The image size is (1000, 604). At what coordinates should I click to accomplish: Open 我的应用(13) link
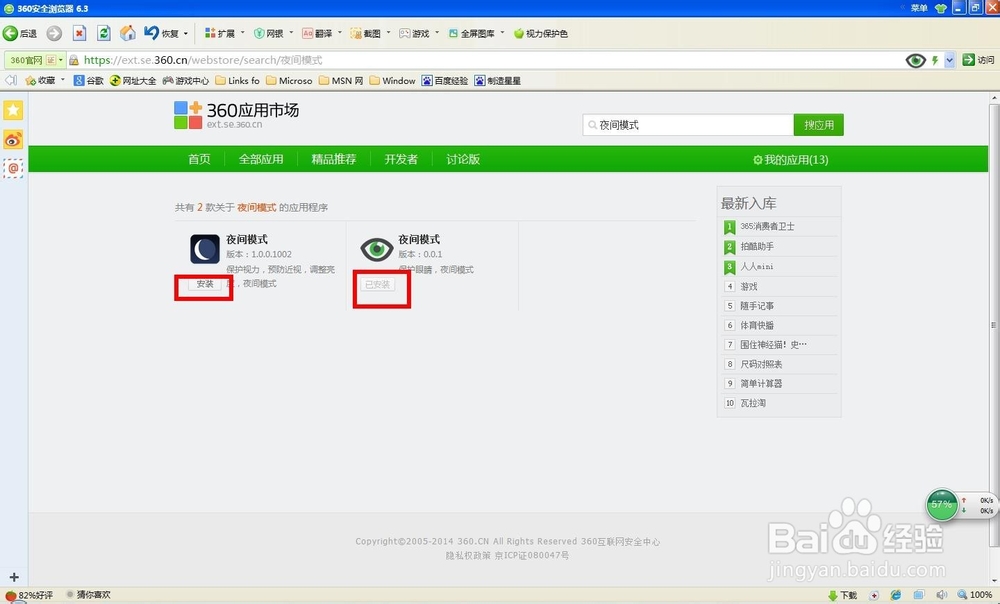click(791, 160)
